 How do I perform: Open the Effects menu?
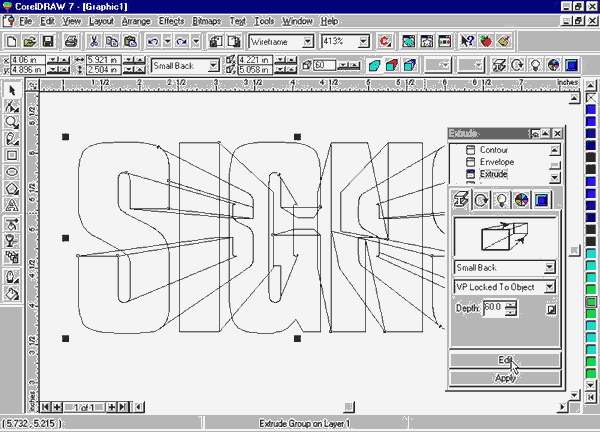coord(171,21)
